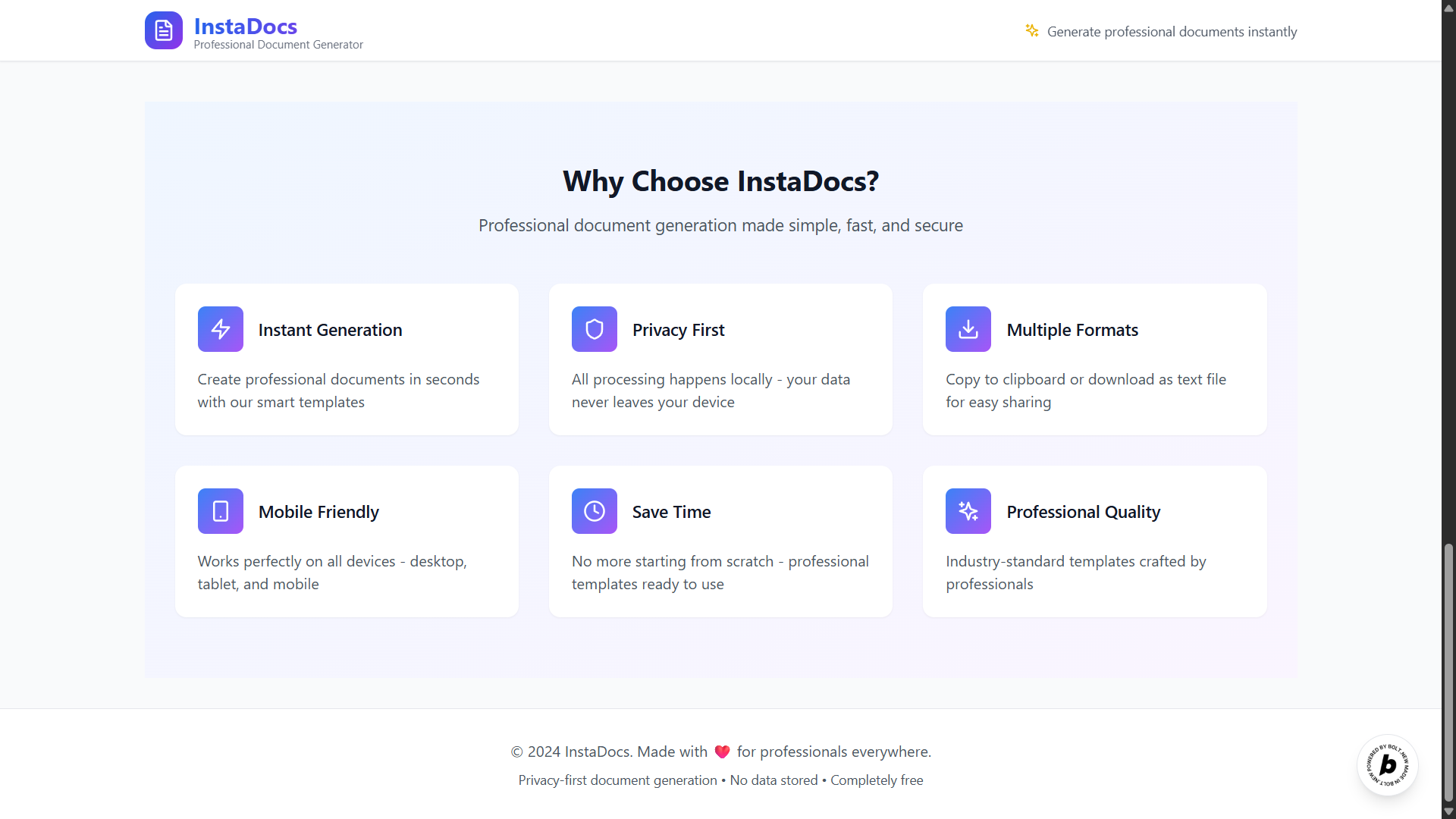
Task: Click the InstaDocs document logo icon
Action: click(163, 30)
